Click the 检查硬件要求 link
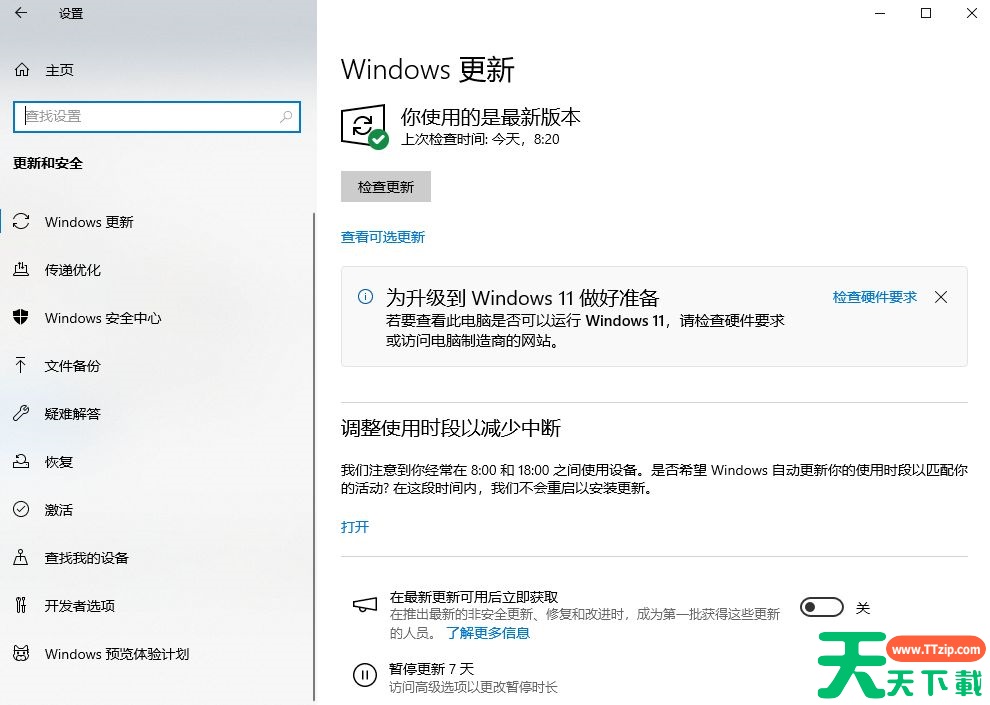This screenshot has width=990, height=705. point(874,297)
